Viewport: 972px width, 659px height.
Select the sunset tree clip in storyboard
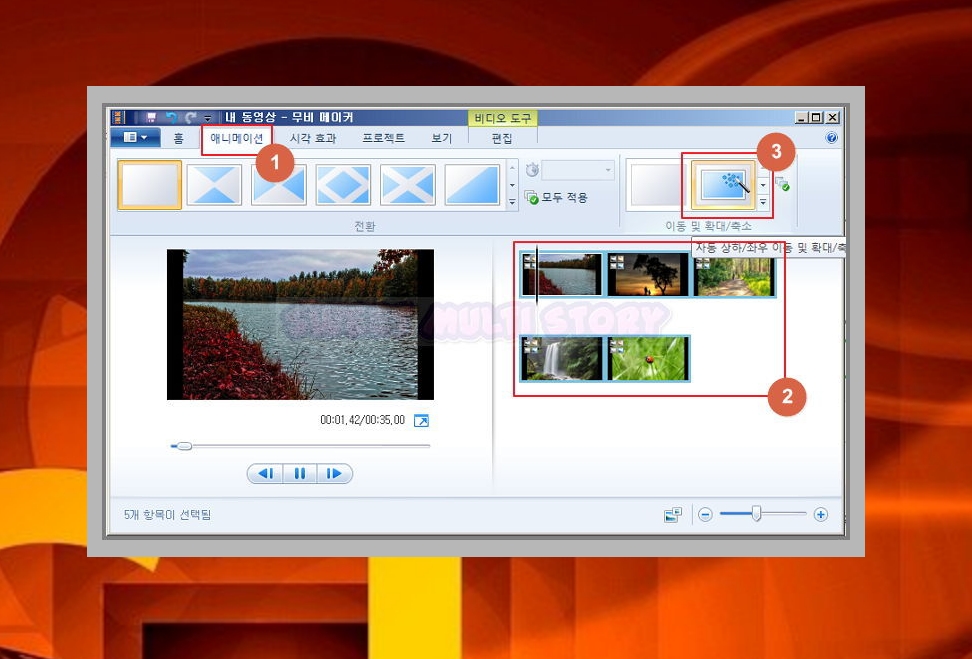click(648, 275)
